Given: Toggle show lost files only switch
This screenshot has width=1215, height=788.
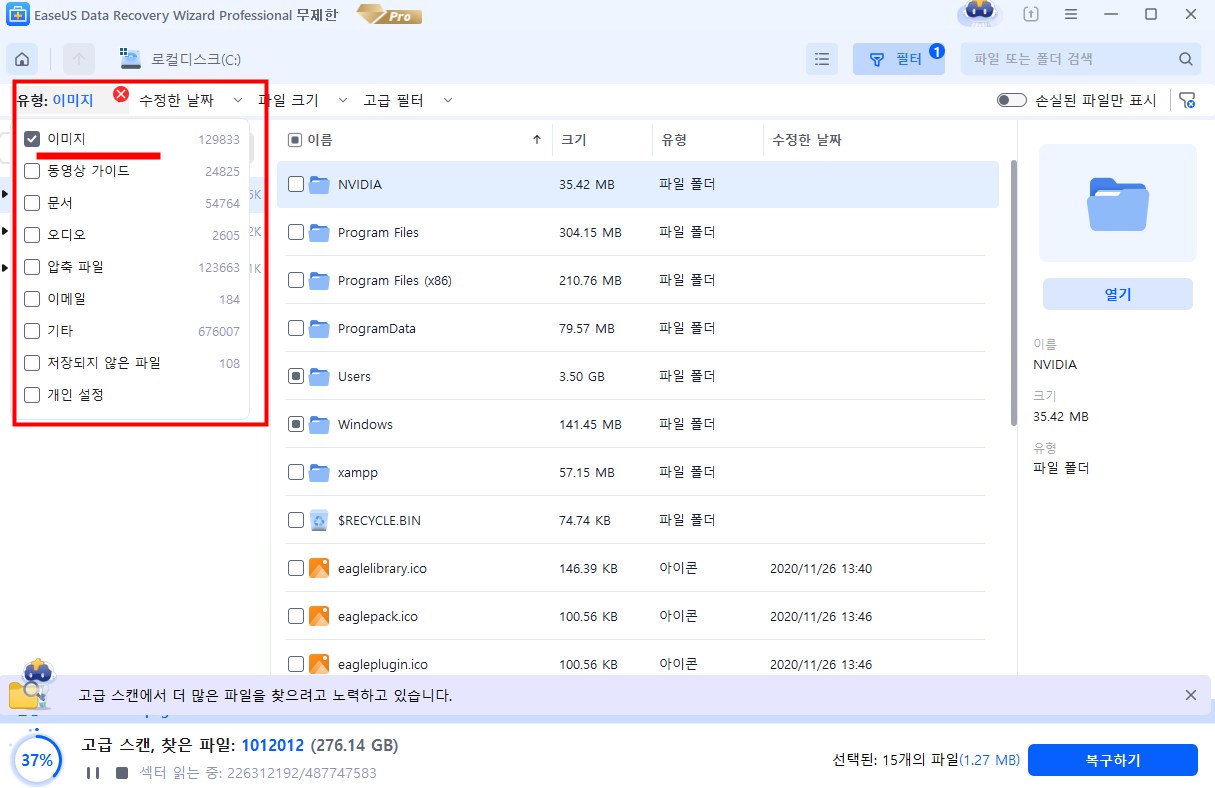Looking at the screenshot, I should (1011, 100).
